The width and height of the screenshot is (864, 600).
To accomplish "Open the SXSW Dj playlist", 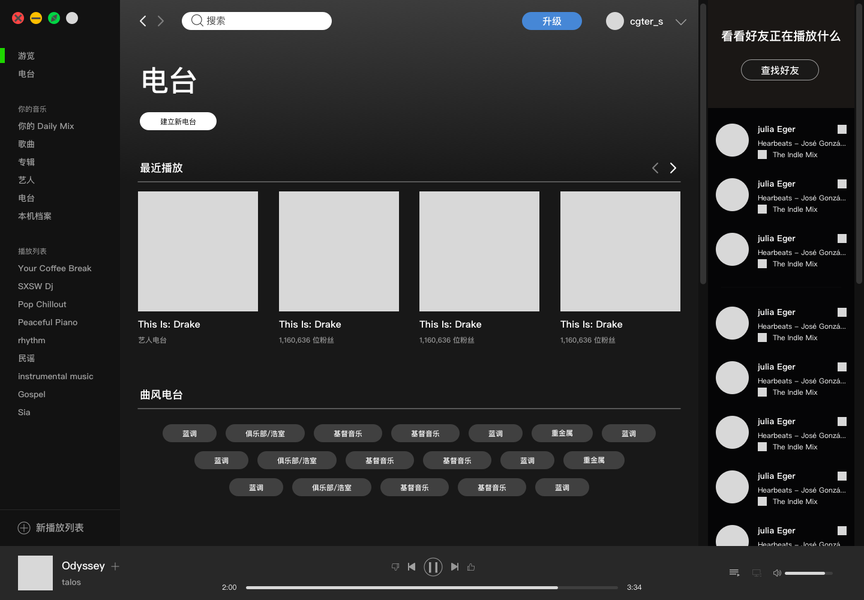I will tap(35, 287).
